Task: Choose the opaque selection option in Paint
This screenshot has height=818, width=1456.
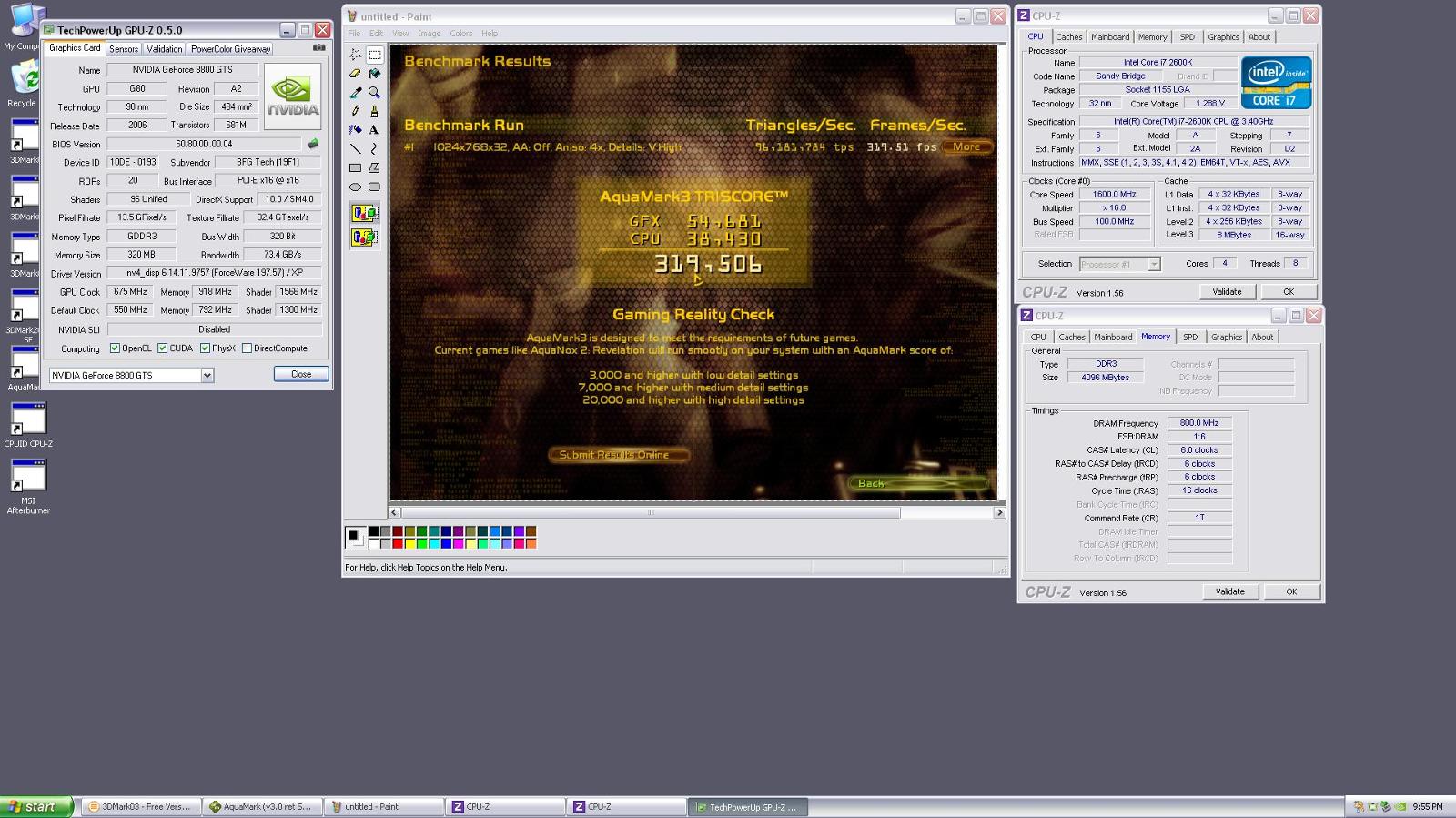Action: click(365, 214)
